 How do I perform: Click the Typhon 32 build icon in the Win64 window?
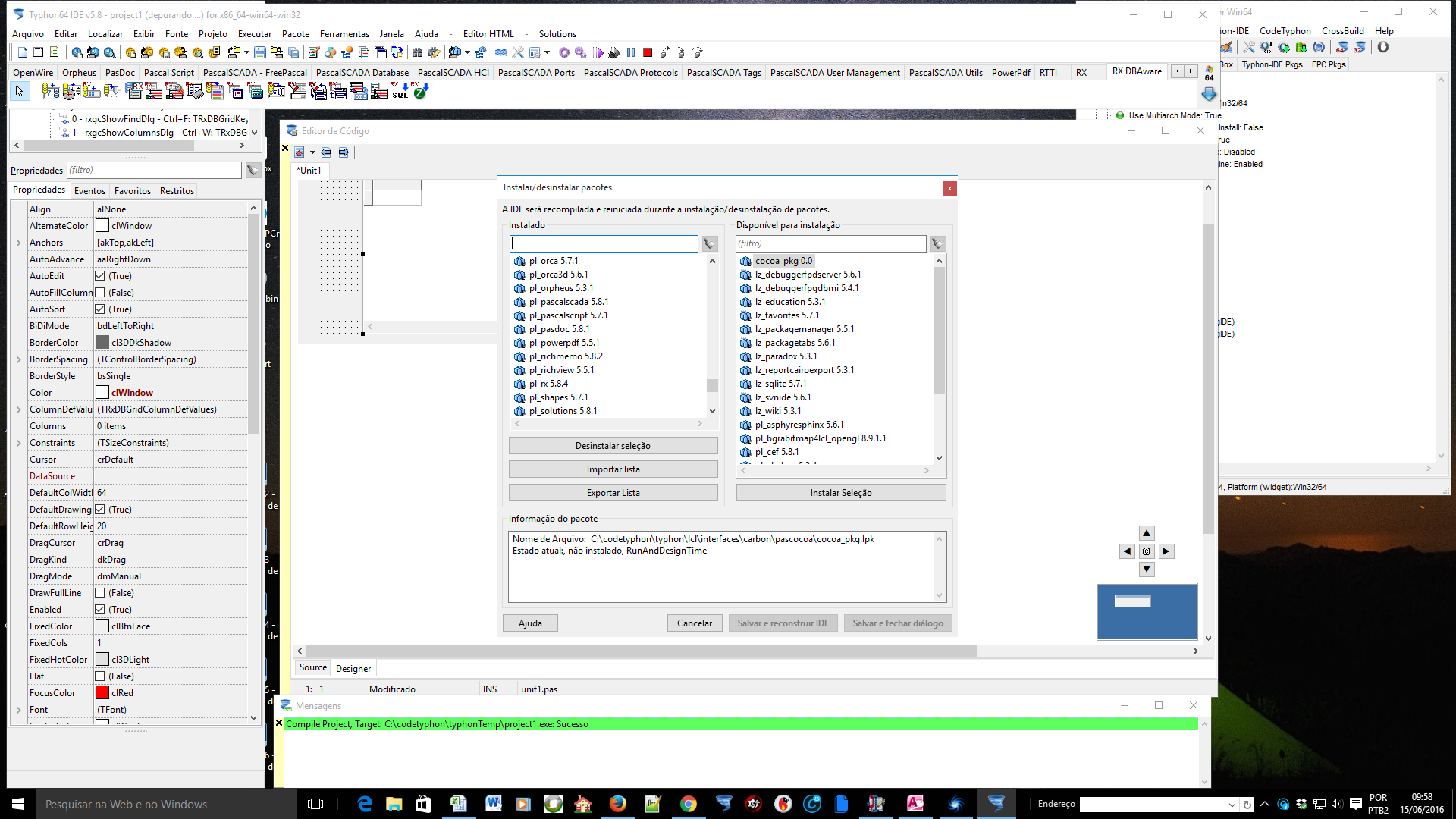1360,47
